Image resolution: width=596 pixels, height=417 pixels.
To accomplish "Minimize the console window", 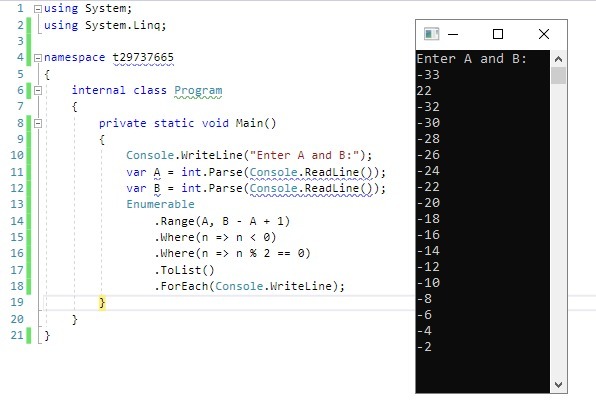I will pos(453,34).
